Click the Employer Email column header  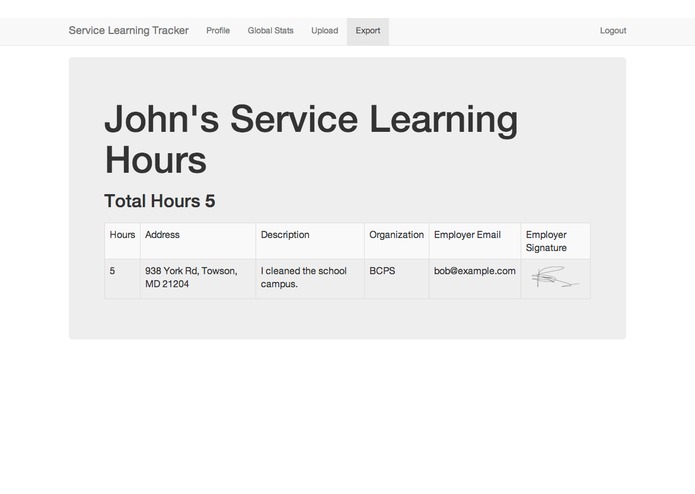point(475,241)
